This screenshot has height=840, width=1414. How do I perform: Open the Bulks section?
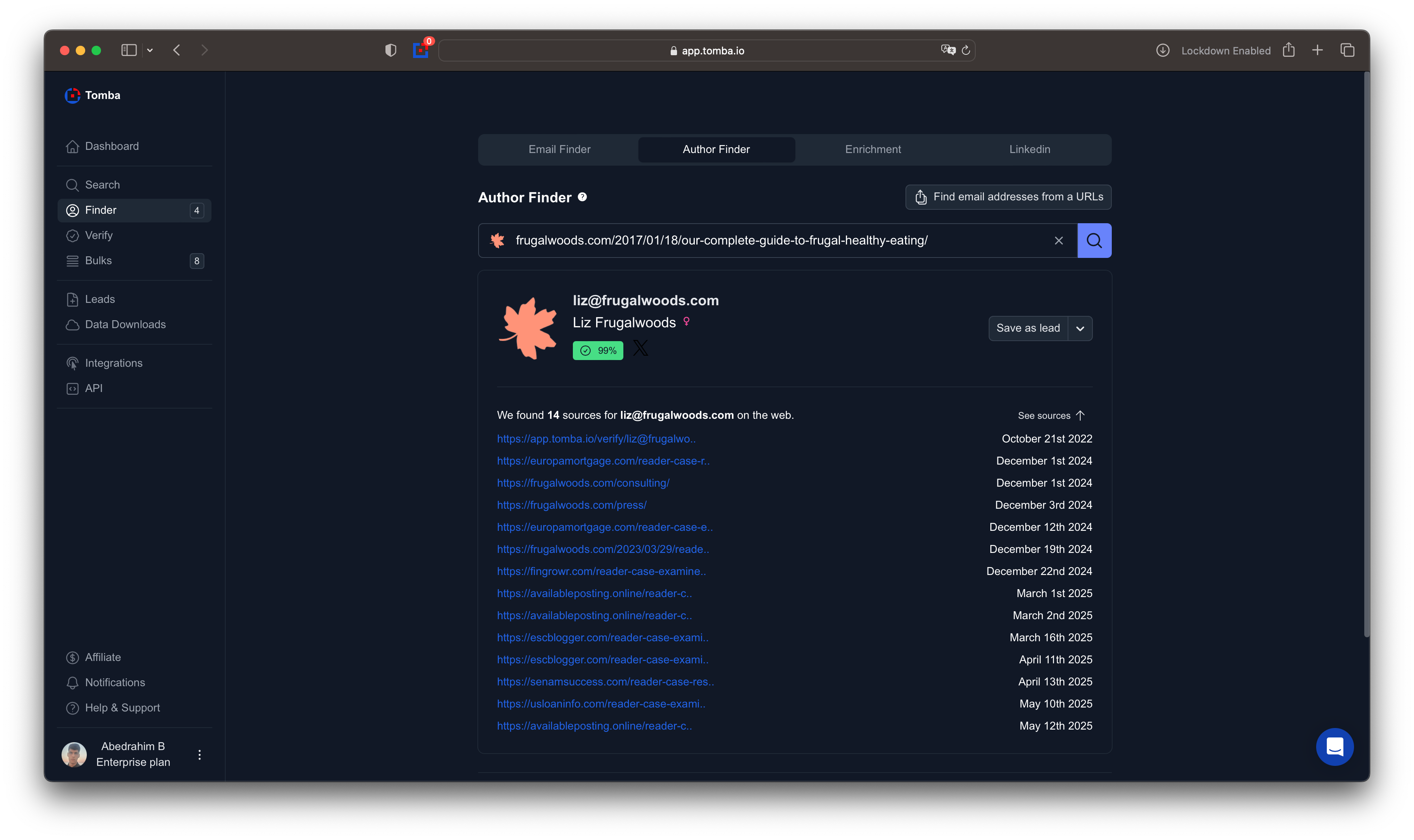tap(135, 260)
